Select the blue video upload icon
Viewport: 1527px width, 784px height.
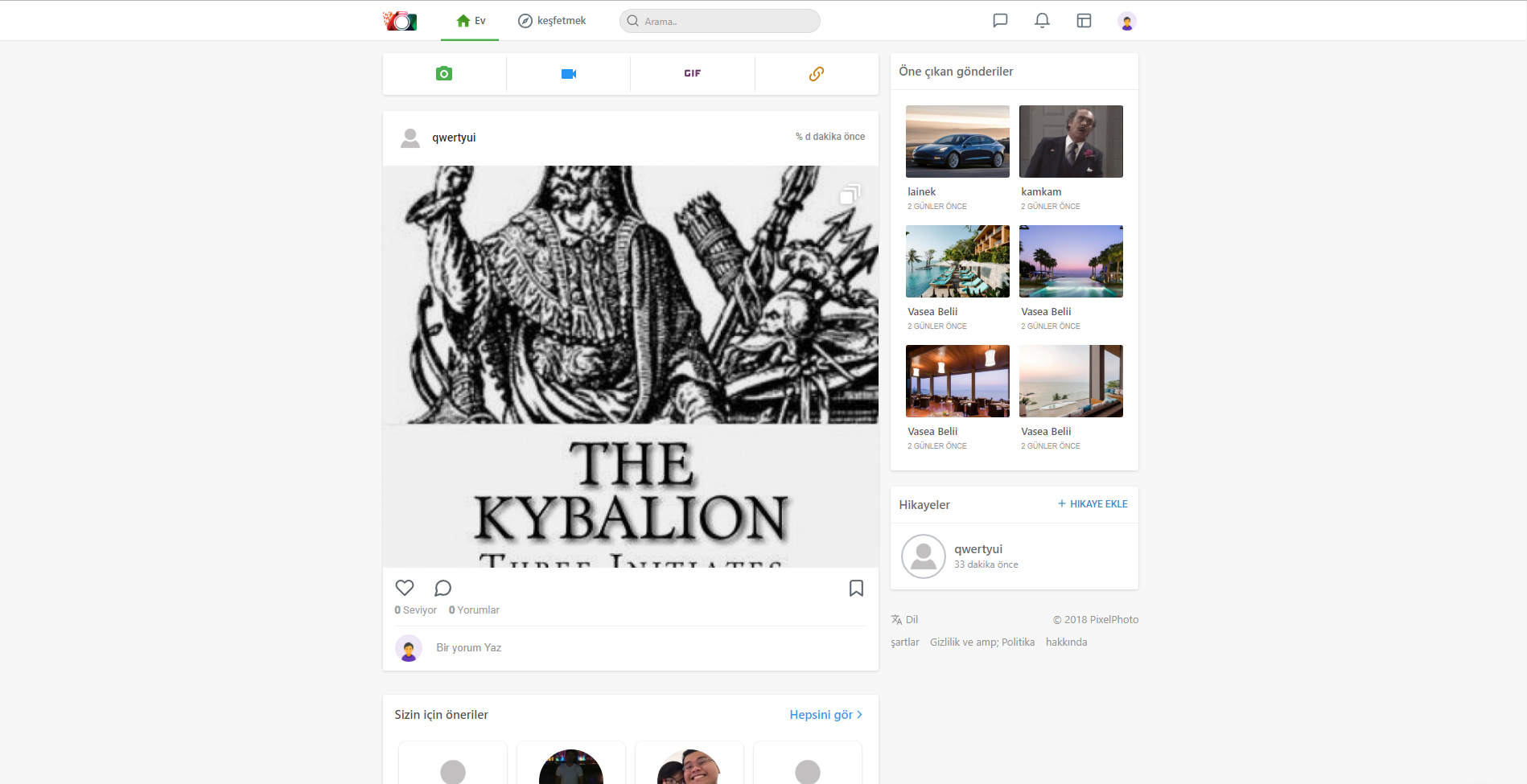(569, 74)
